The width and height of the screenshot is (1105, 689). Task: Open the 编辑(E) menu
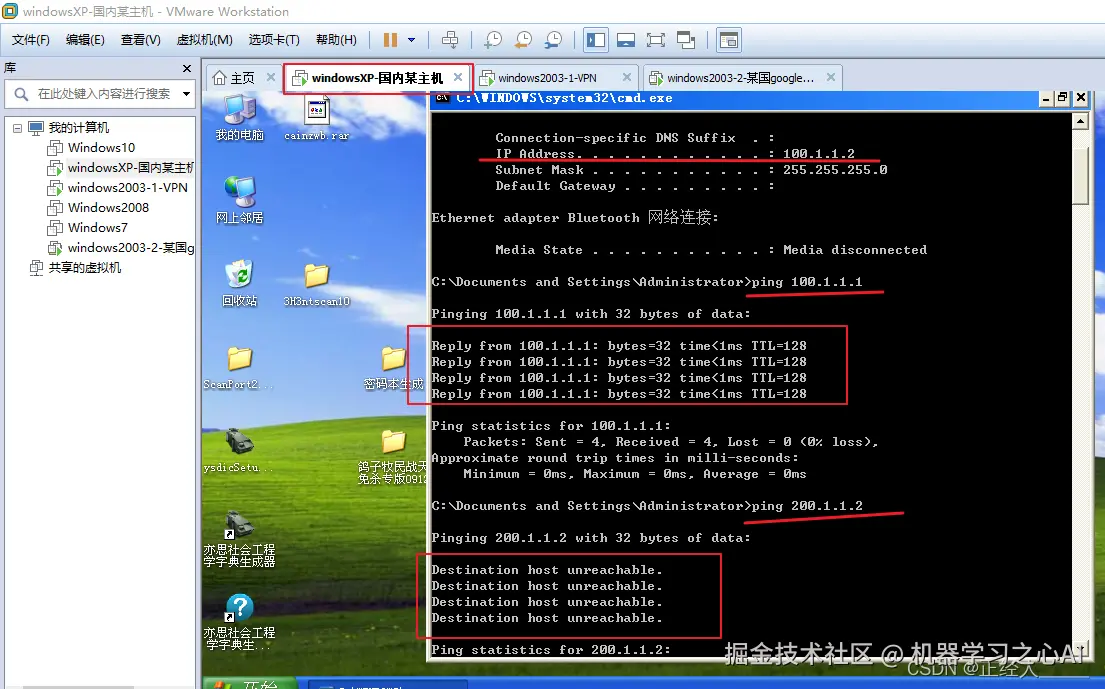pyautogui.click(x=85, y=40)
